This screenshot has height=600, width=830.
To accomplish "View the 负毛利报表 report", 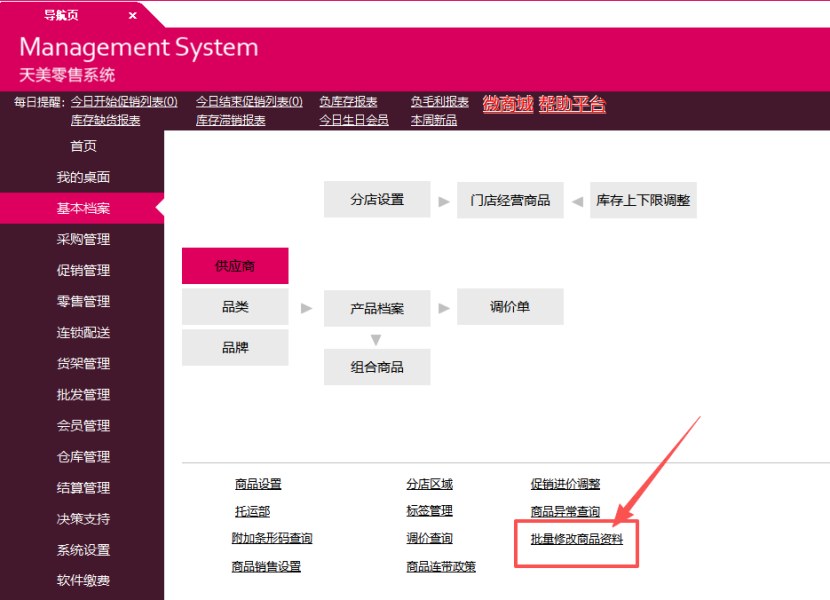I will pyautogui.click(x=440, y=102).
